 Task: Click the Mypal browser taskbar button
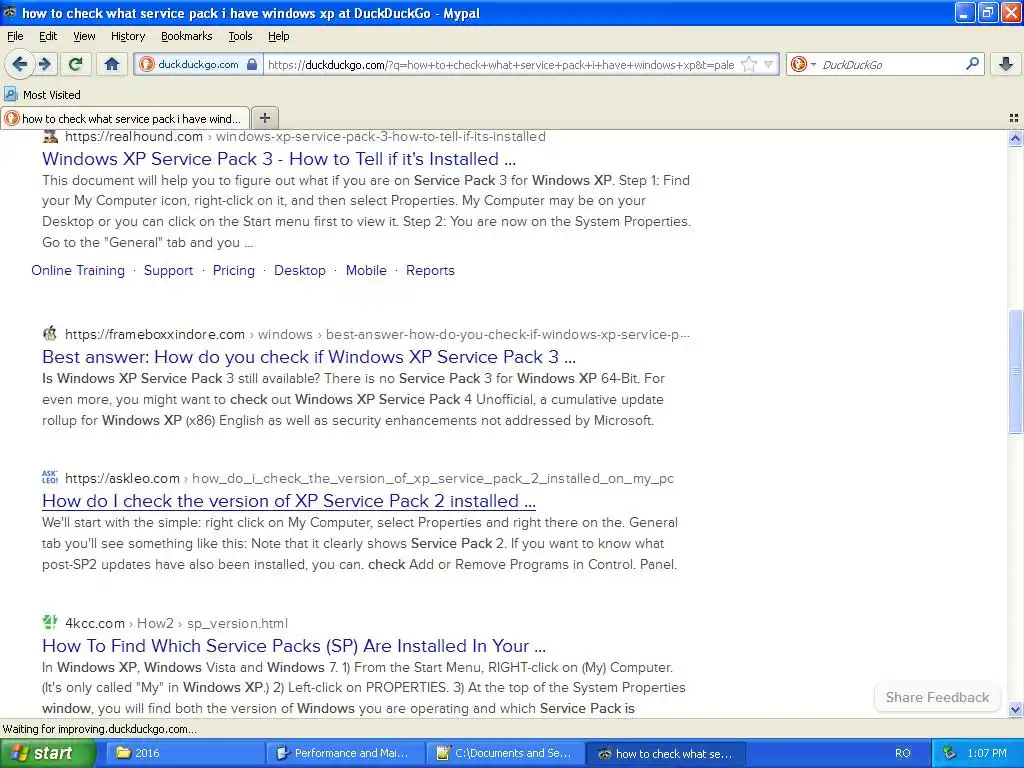665,753
